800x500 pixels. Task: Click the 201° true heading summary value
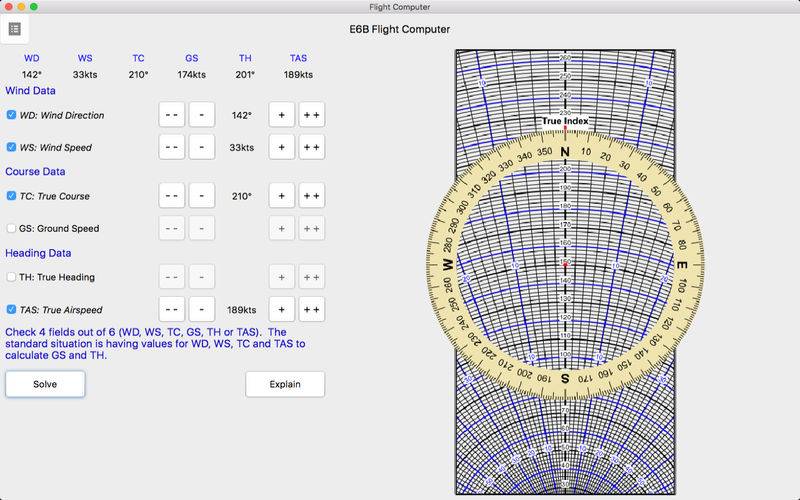tap(245, 74)
